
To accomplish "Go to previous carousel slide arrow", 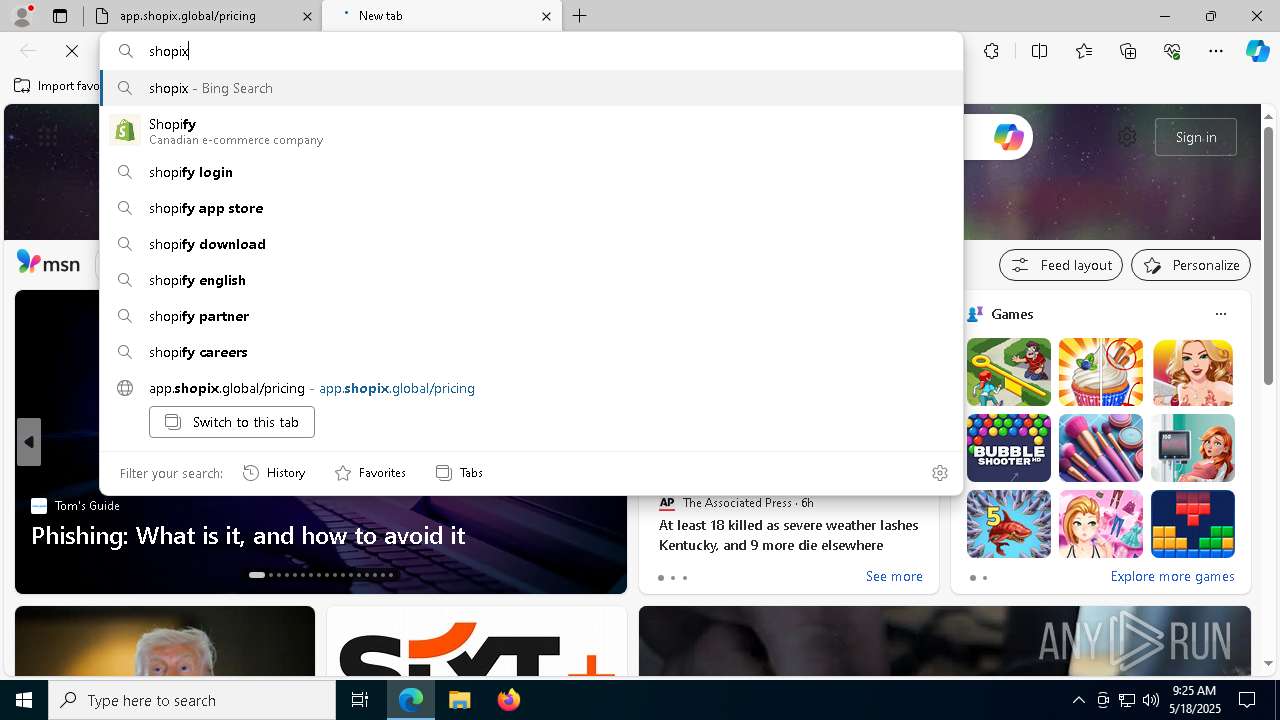I will click(x=29, y=442).
